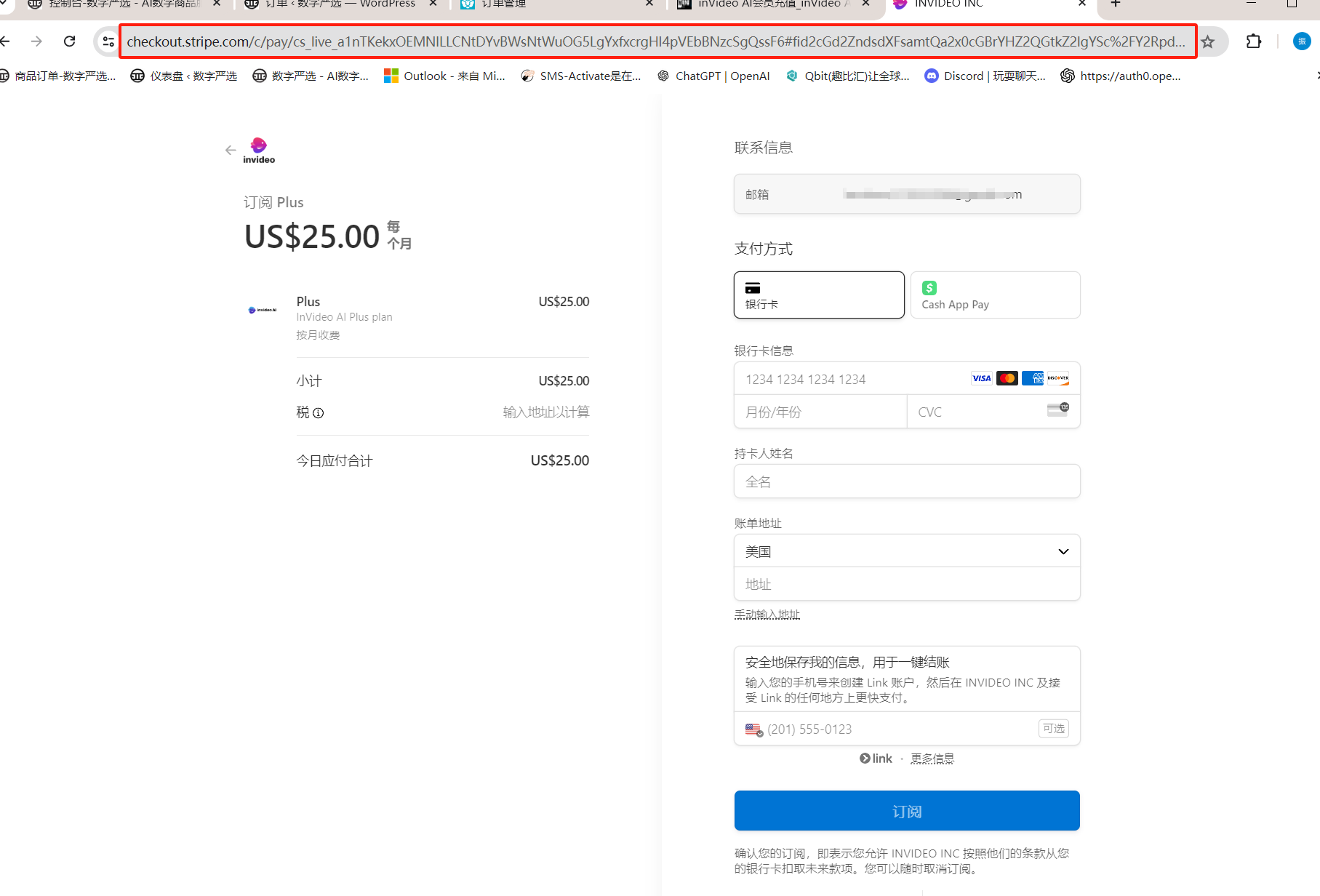
Task: Click the Plus plan product thumbnail
Action: pos(263,310)
